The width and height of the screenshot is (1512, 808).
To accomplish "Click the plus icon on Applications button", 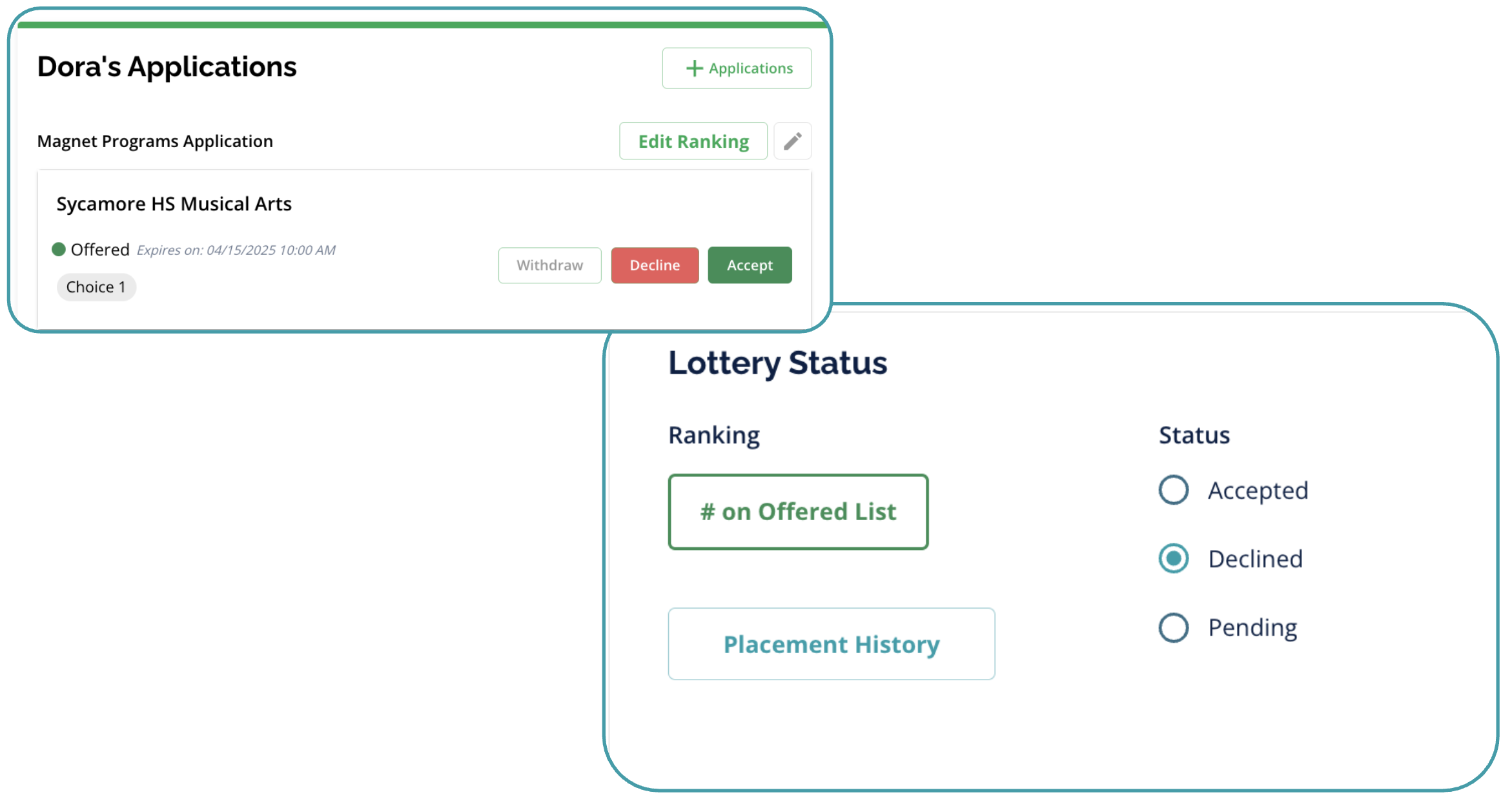I will (x=694, y=68).
